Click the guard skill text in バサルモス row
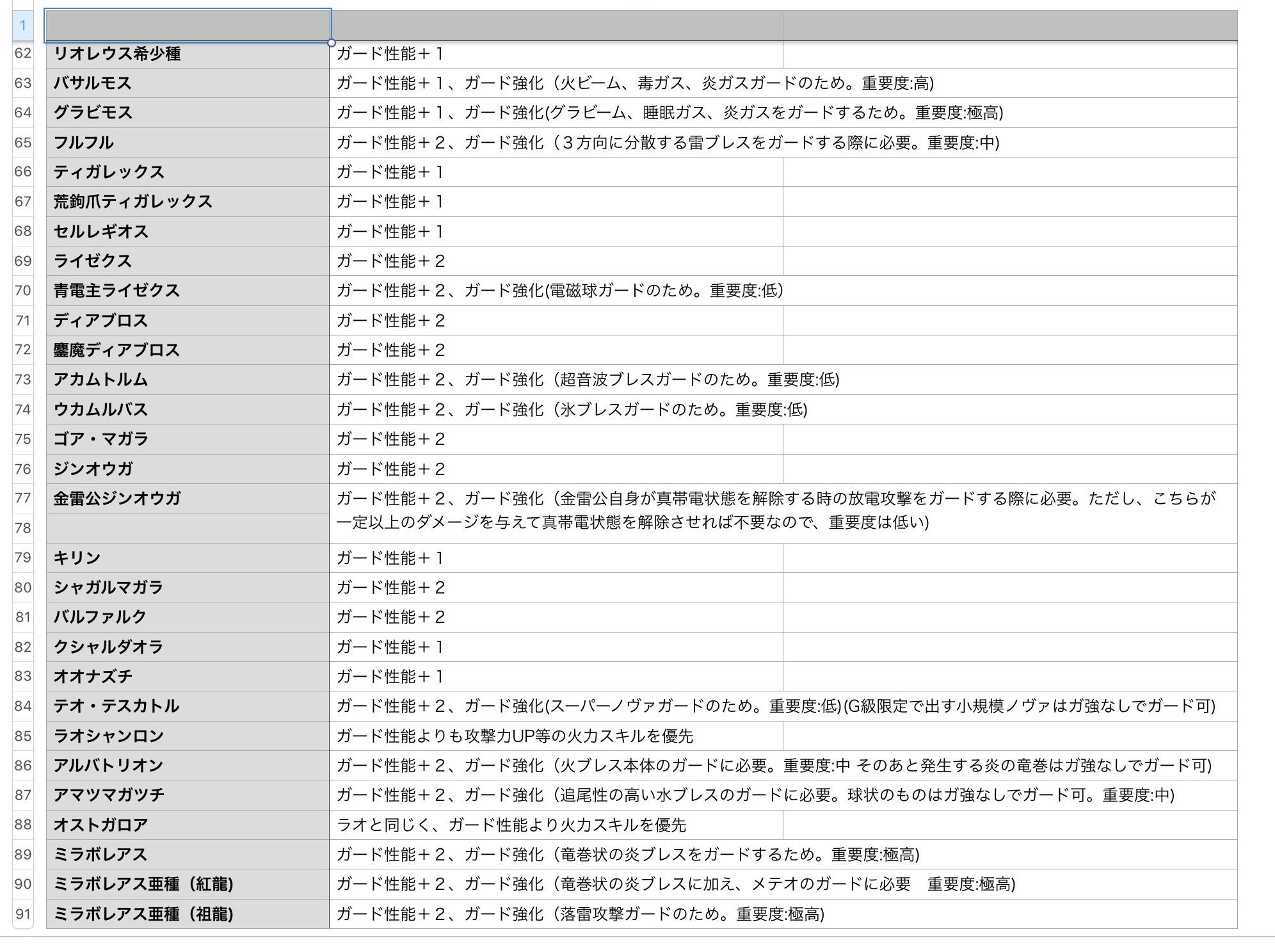The width and height of the screenshot is (1275, 952). tap(635, 83)
